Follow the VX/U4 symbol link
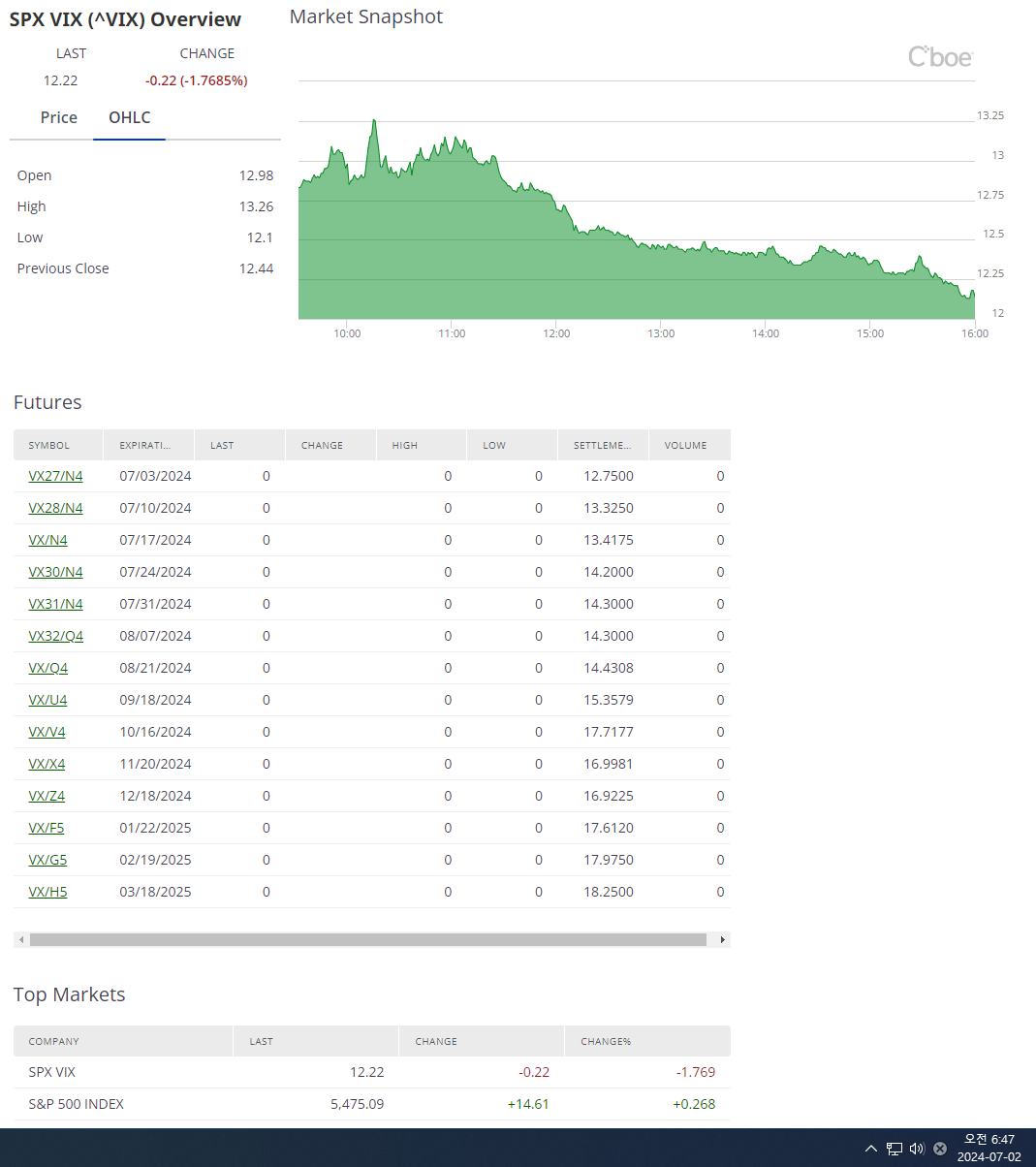Viewport: 1036px width, 1167px height. 47,700
